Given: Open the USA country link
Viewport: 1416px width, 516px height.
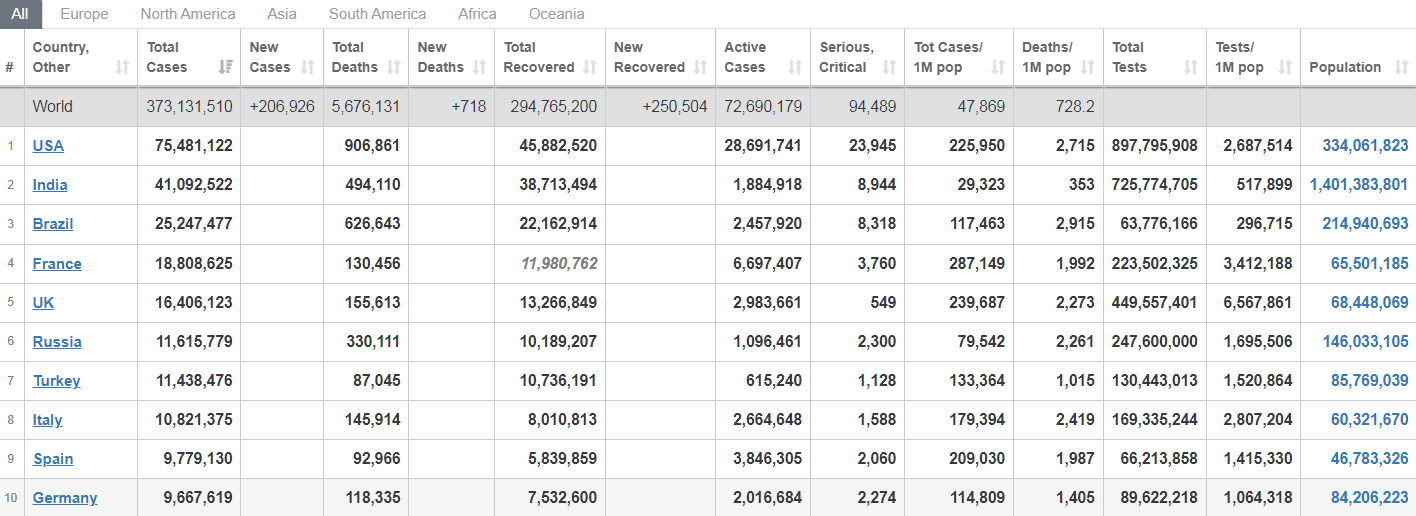Looking at the screenshot, I should (48, 146).
